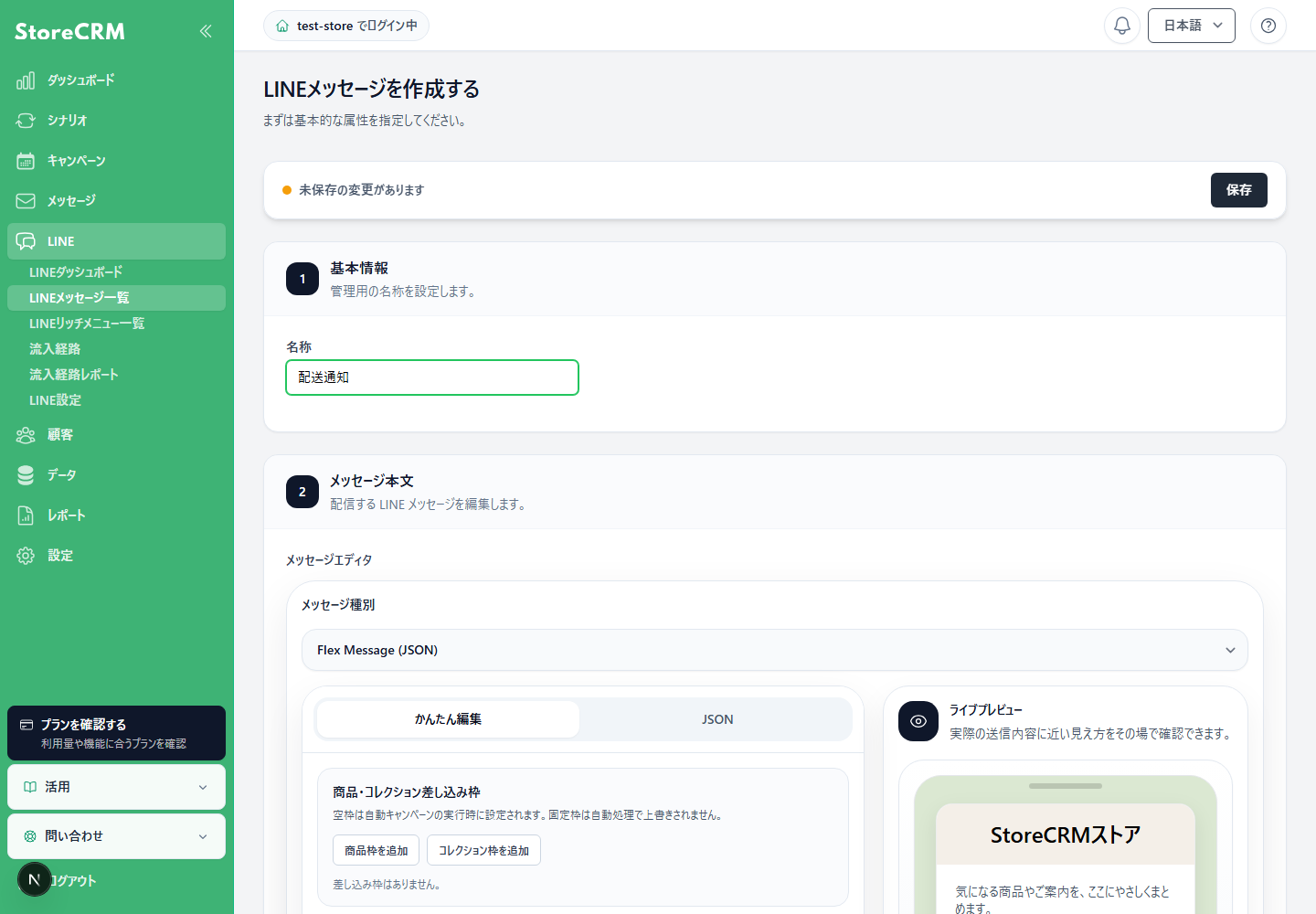This screenshot has width=1316, height=914.
Task: Click the data database icon
Action: point(26,475)
